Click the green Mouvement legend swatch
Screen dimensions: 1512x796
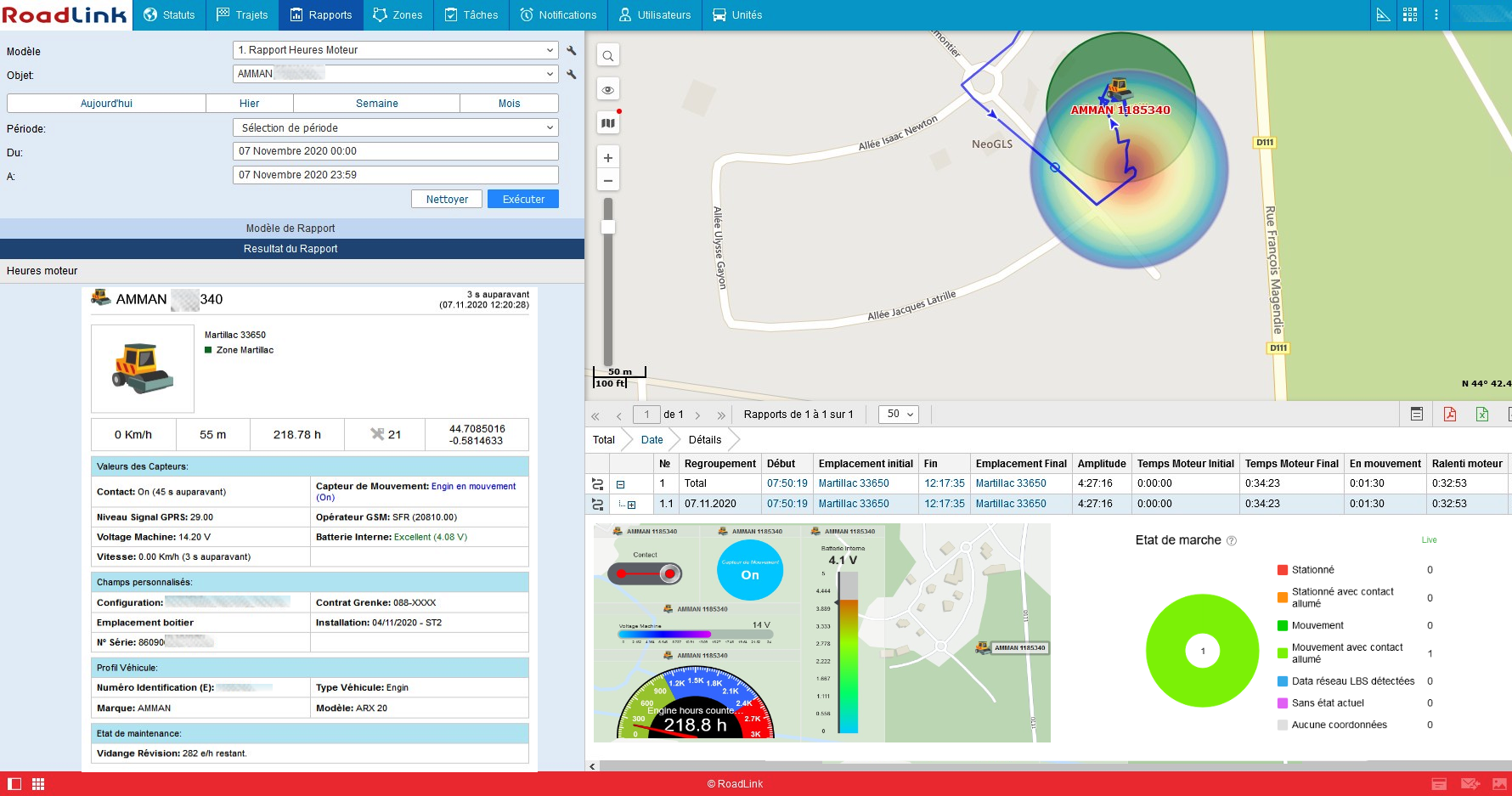tap(1283, 625)
